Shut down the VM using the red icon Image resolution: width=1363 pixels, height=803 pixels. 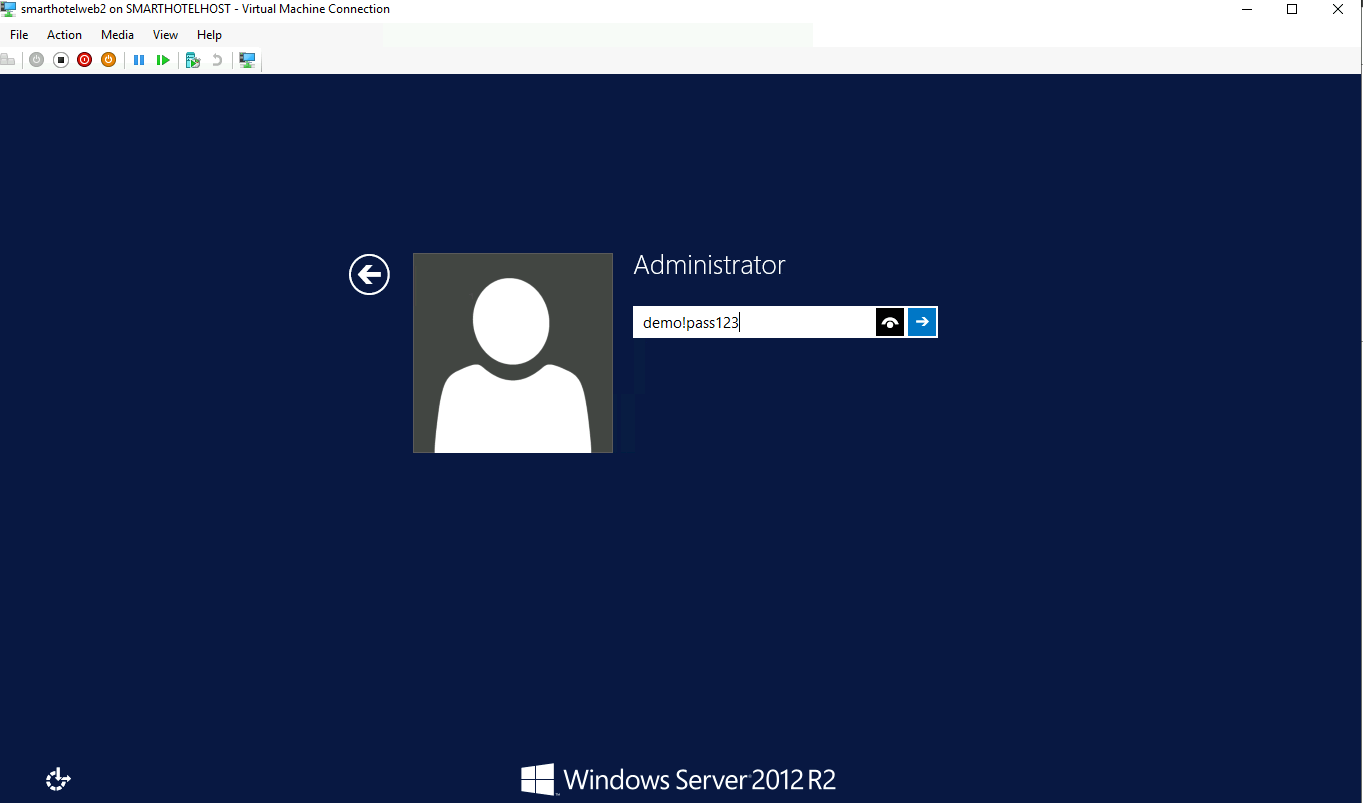tap(85, 60)
